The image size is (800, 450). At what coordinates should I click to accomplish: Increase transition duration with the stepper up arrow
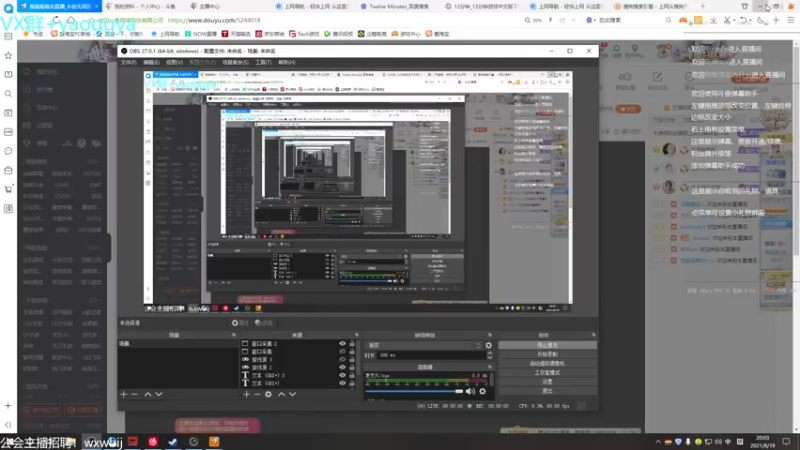490,353
